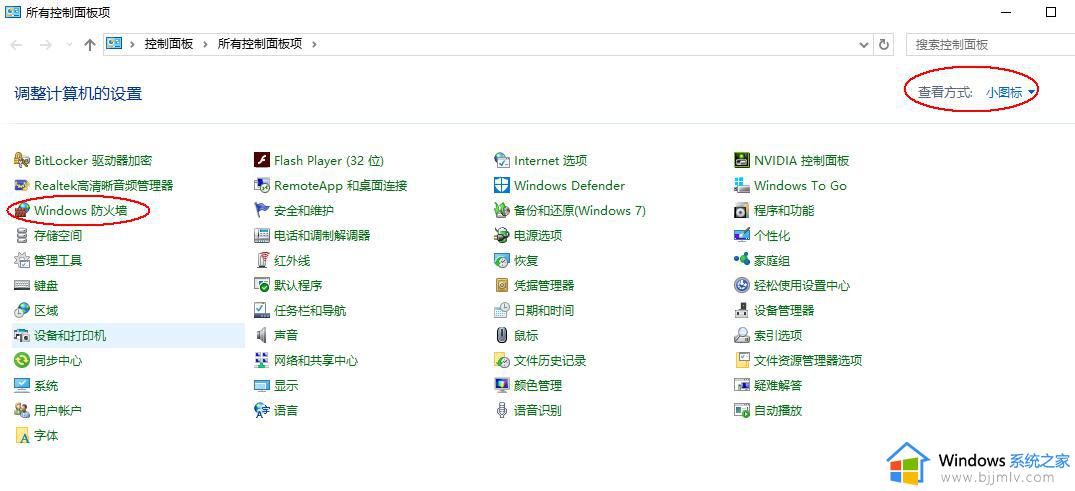Click the 电话和调制解调器 icon

(x=262, y=235)
